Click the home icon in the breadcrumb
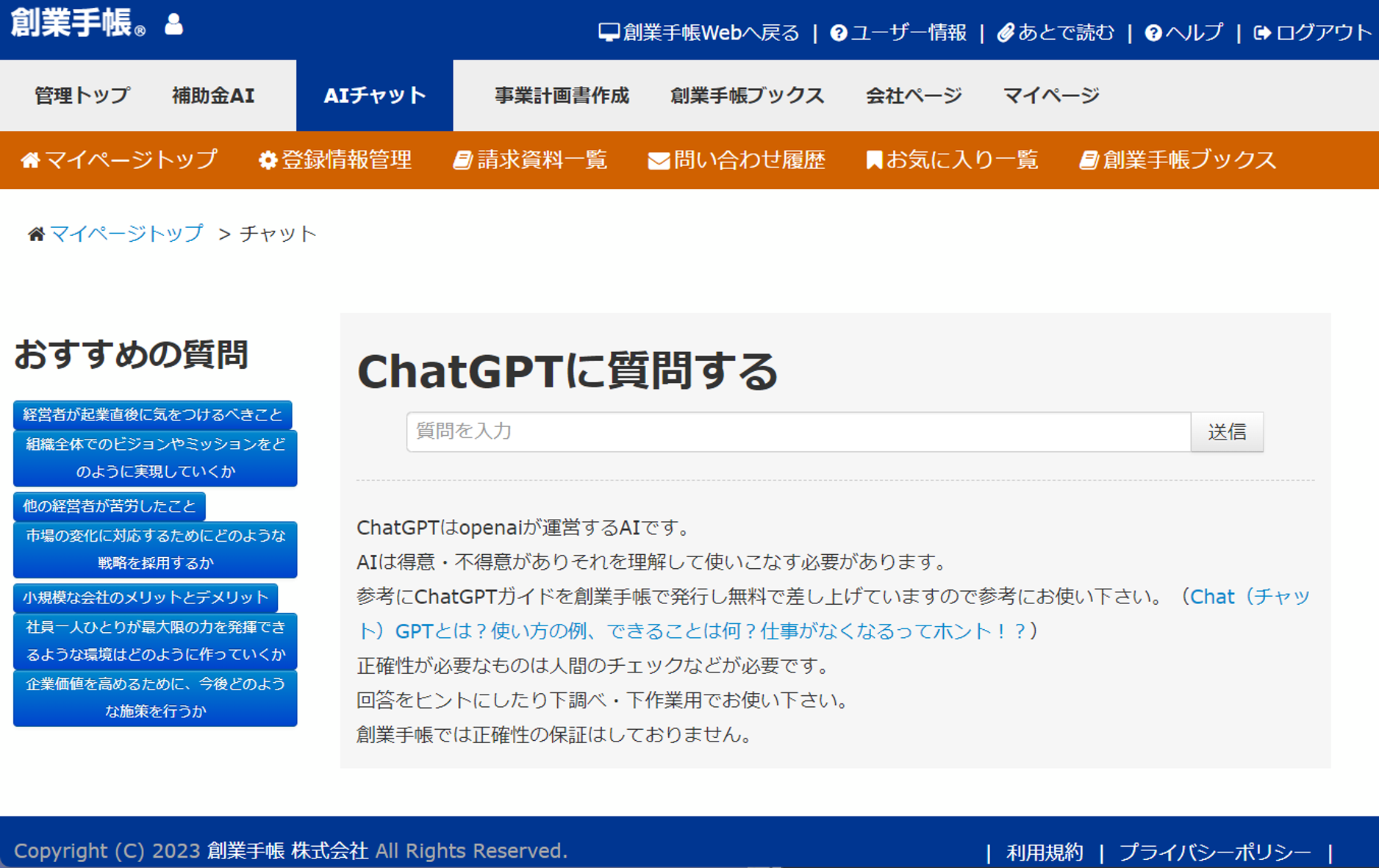The width and height of the screenshot is (1379, 868). point(36,234)
